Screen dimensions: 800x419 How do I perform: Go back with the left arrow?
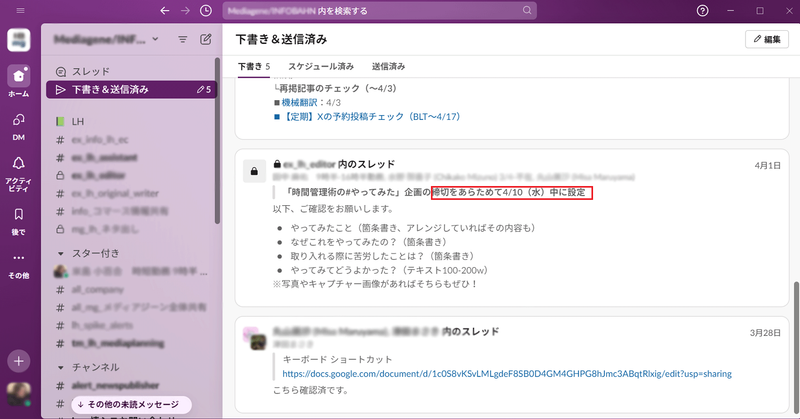164,11
